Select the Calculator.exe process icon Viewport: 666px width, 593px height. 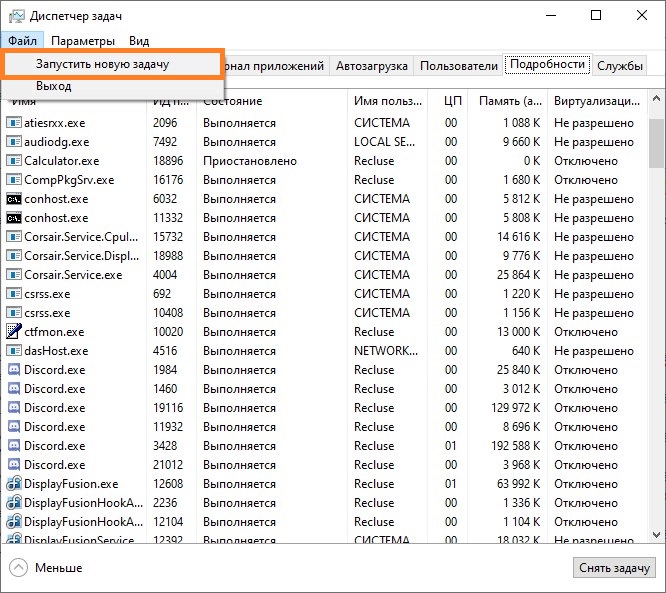click(x=14, y=161)
